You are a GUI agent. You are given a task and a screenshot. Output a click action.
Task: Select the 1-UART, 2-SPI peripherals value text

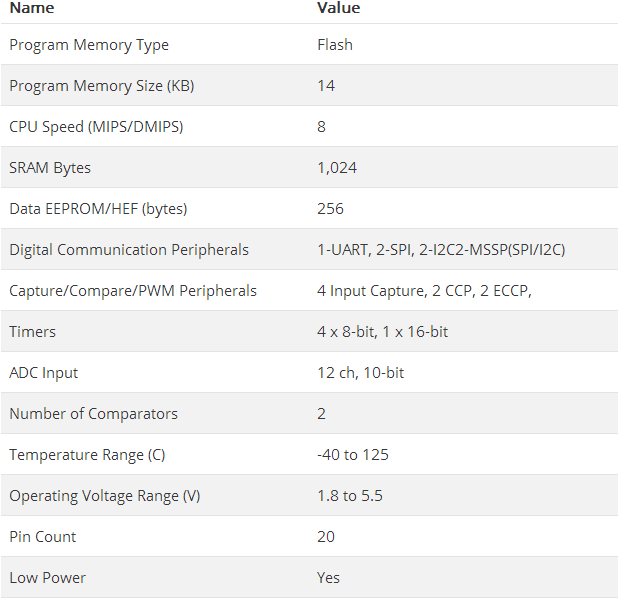[441, 250]
